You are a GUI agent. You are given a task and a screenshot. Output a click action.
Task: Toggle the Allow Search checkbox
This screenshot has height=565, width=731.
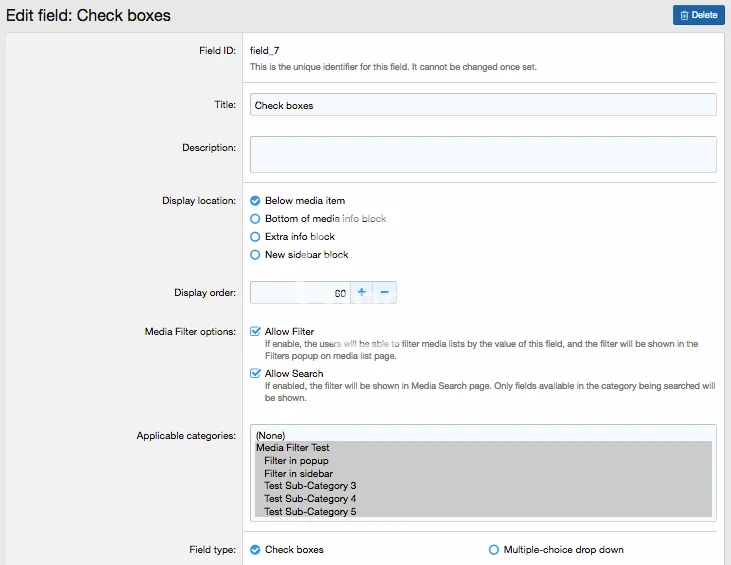(x=256, y=374)
